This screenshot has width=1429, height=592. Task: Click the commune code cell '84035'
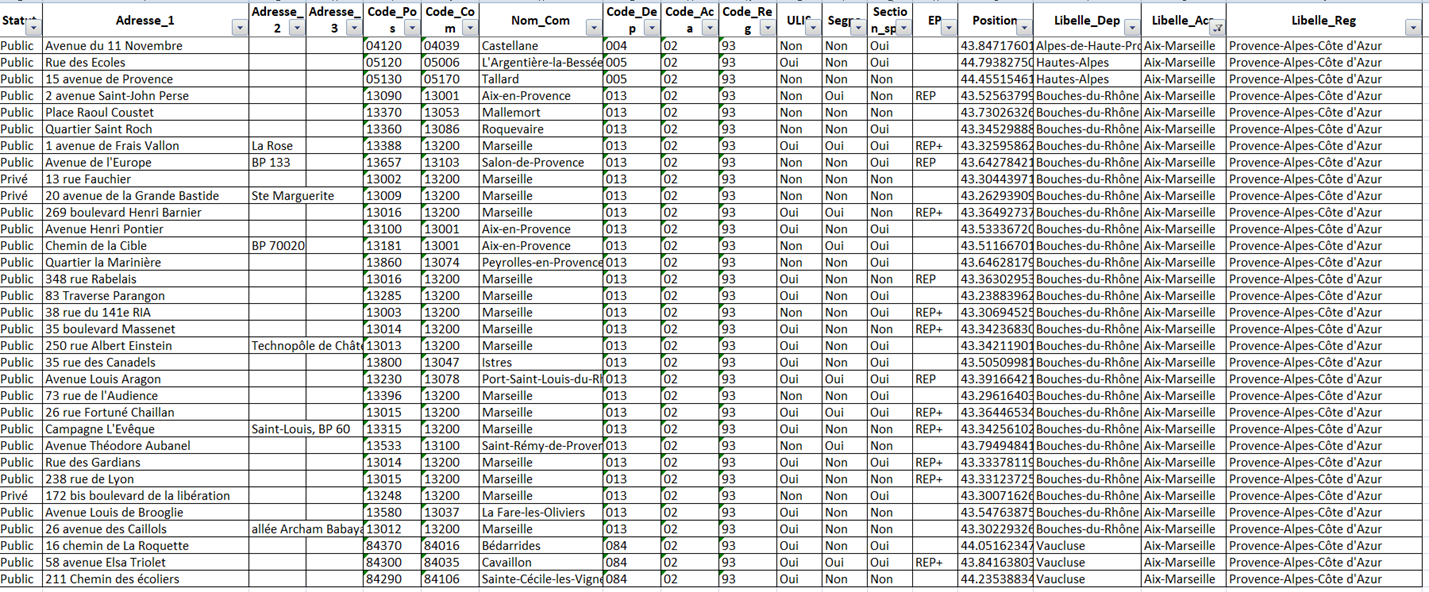click(450, 562)
